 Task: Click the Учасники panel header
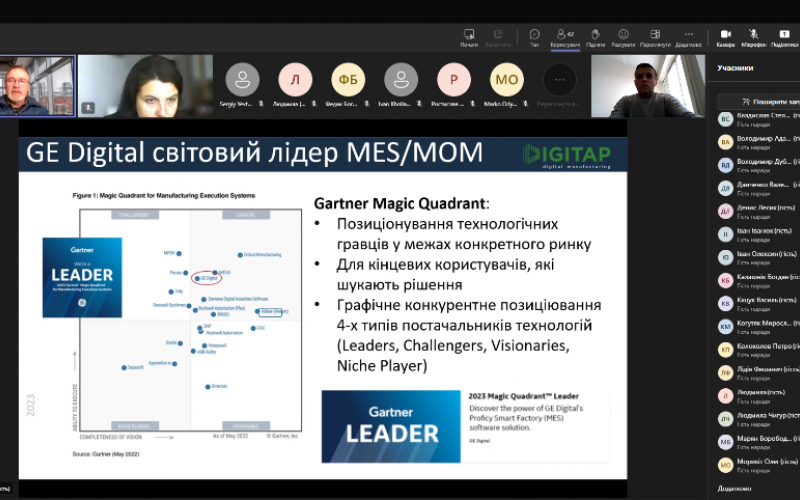click(x=735, y=68)
